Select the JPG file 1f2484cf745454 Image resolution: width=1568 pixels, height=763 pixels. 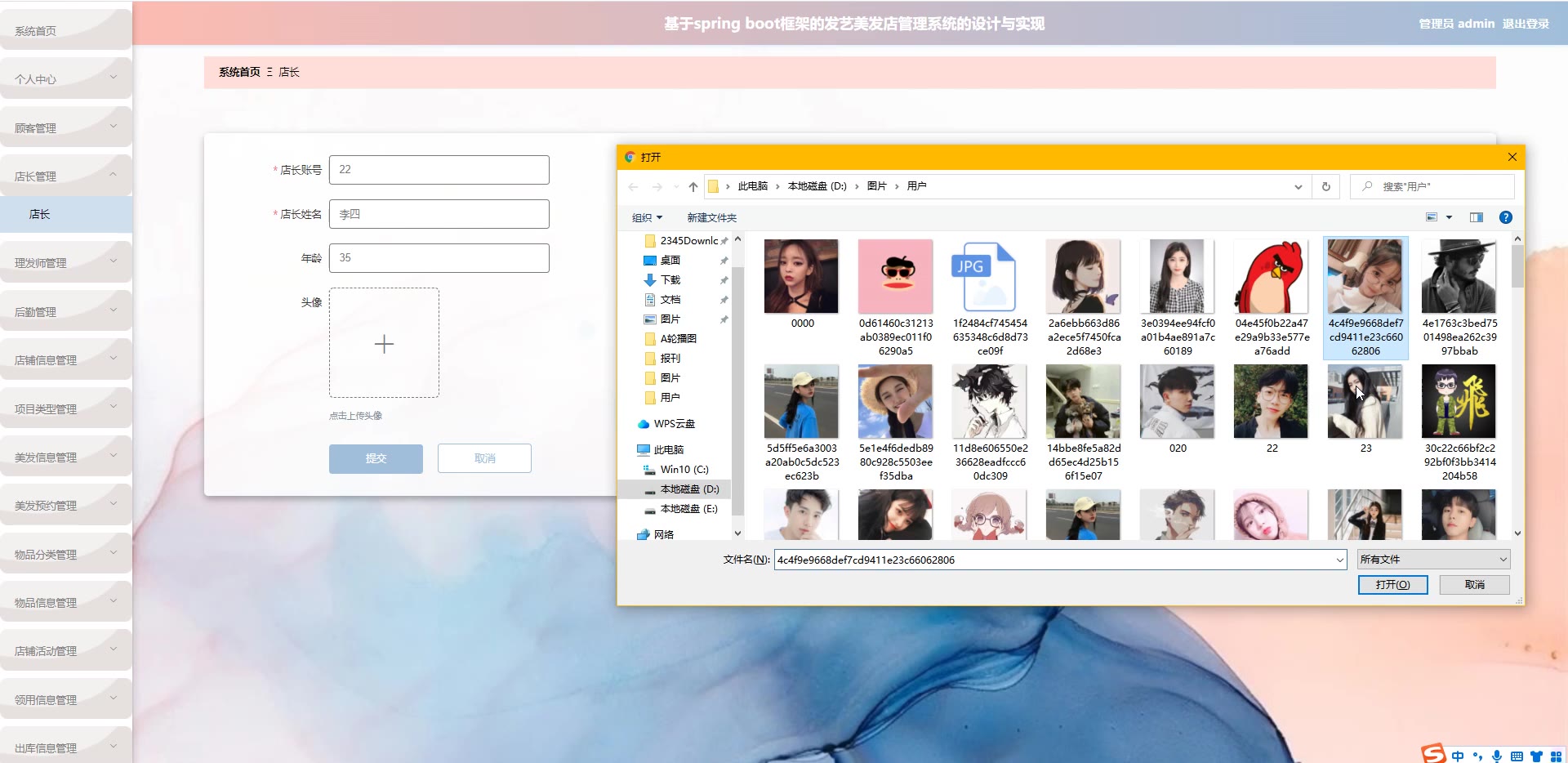[x=990, y=299]
